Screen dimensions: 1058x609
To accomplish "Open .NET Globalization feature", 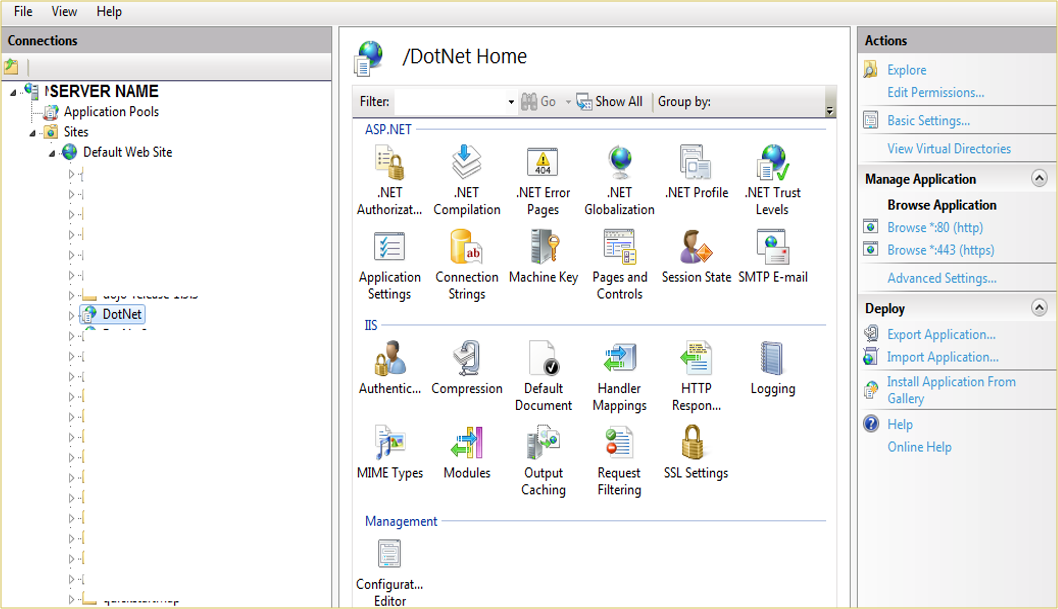I will pos(619,180).
